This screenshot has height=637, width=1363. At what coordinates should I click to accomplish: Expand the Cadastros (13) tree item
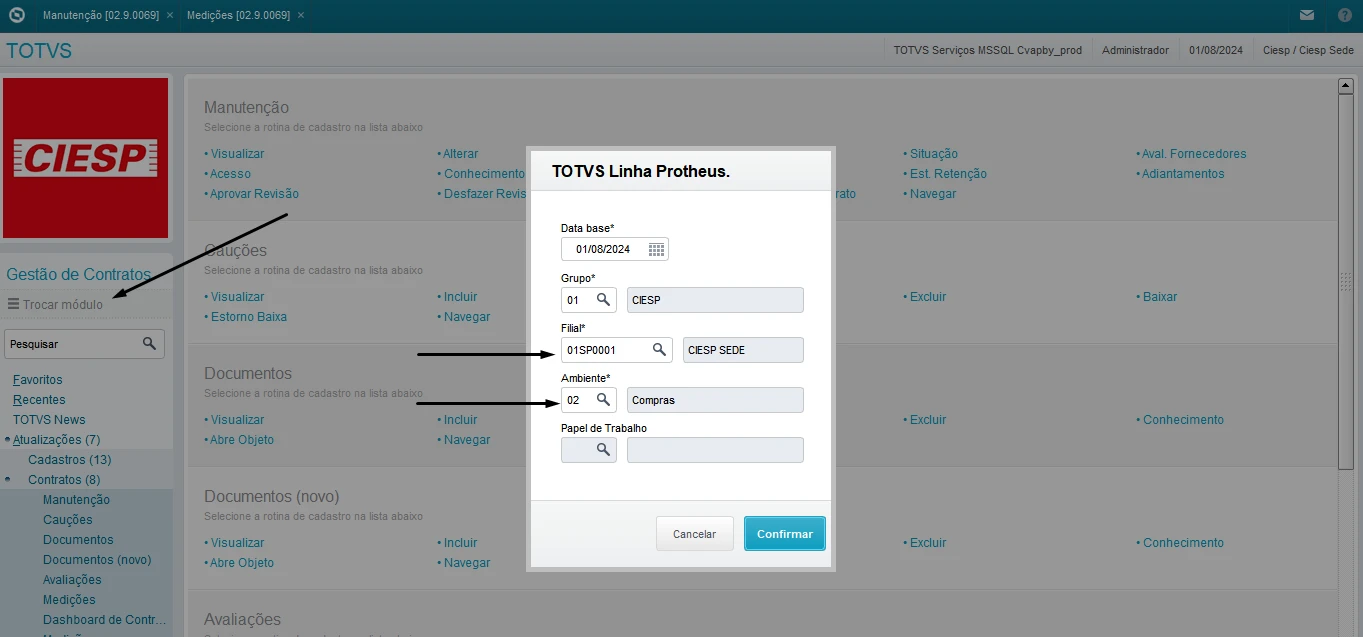pyautogui.click(x=69, y=459)
